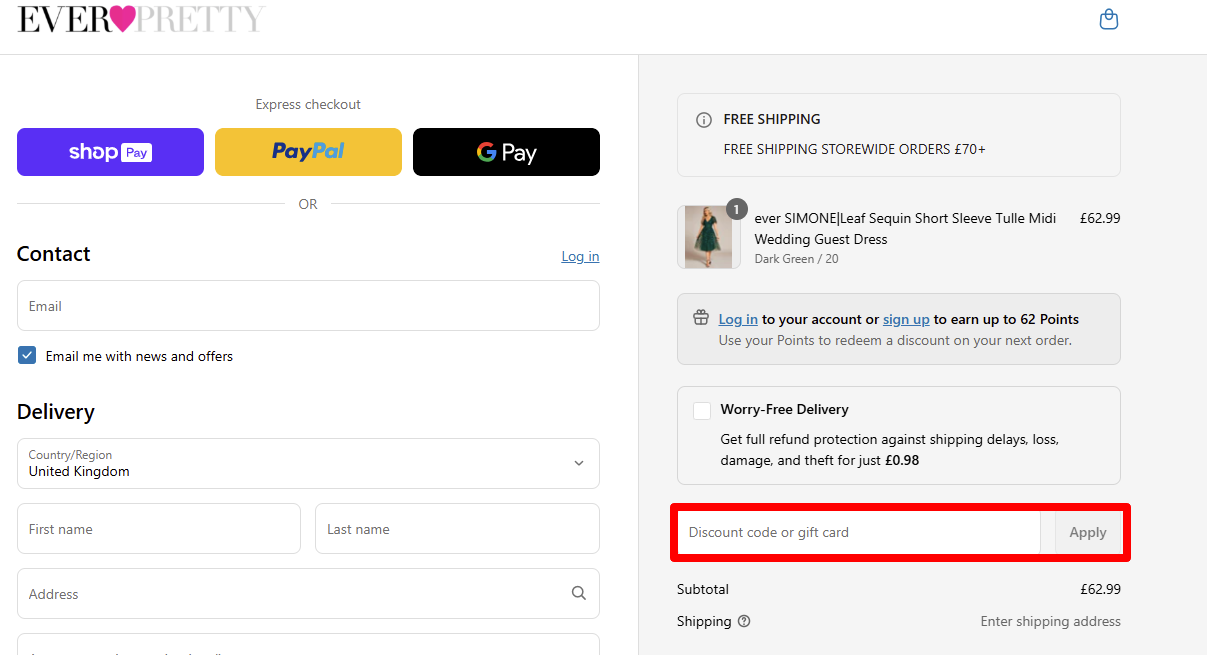
Task: Open the shopping bag cart icon
Action: 1108,19
